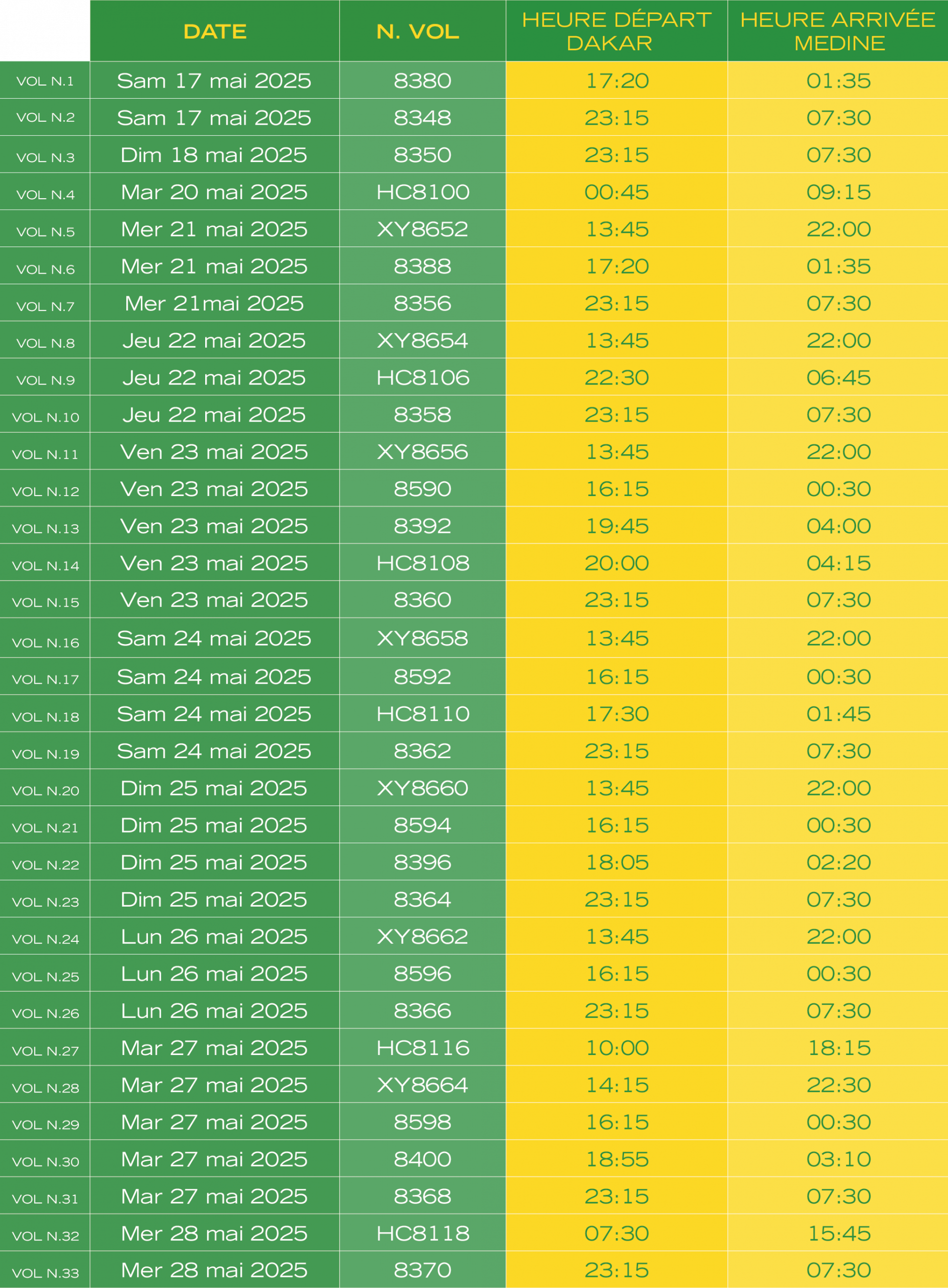
Task: Click flight number HC8100
Action: coord(423,192)
